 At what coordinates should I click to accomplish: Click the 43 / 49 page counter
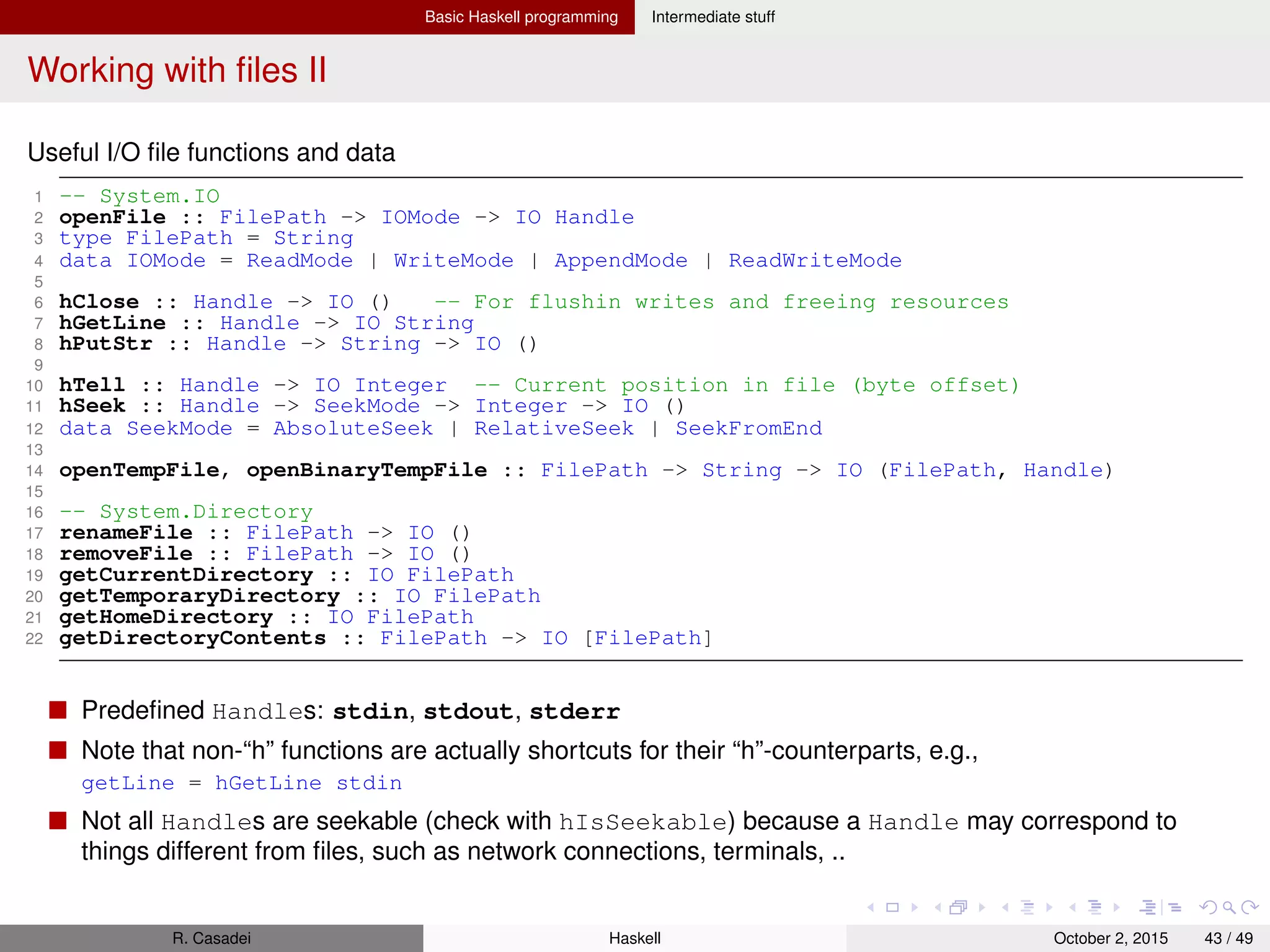coord(1228,938)
